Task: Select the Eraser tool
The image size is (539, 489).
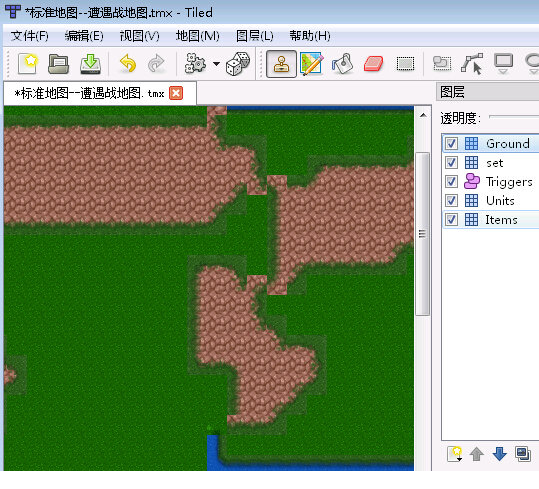Action: point(373,64)
